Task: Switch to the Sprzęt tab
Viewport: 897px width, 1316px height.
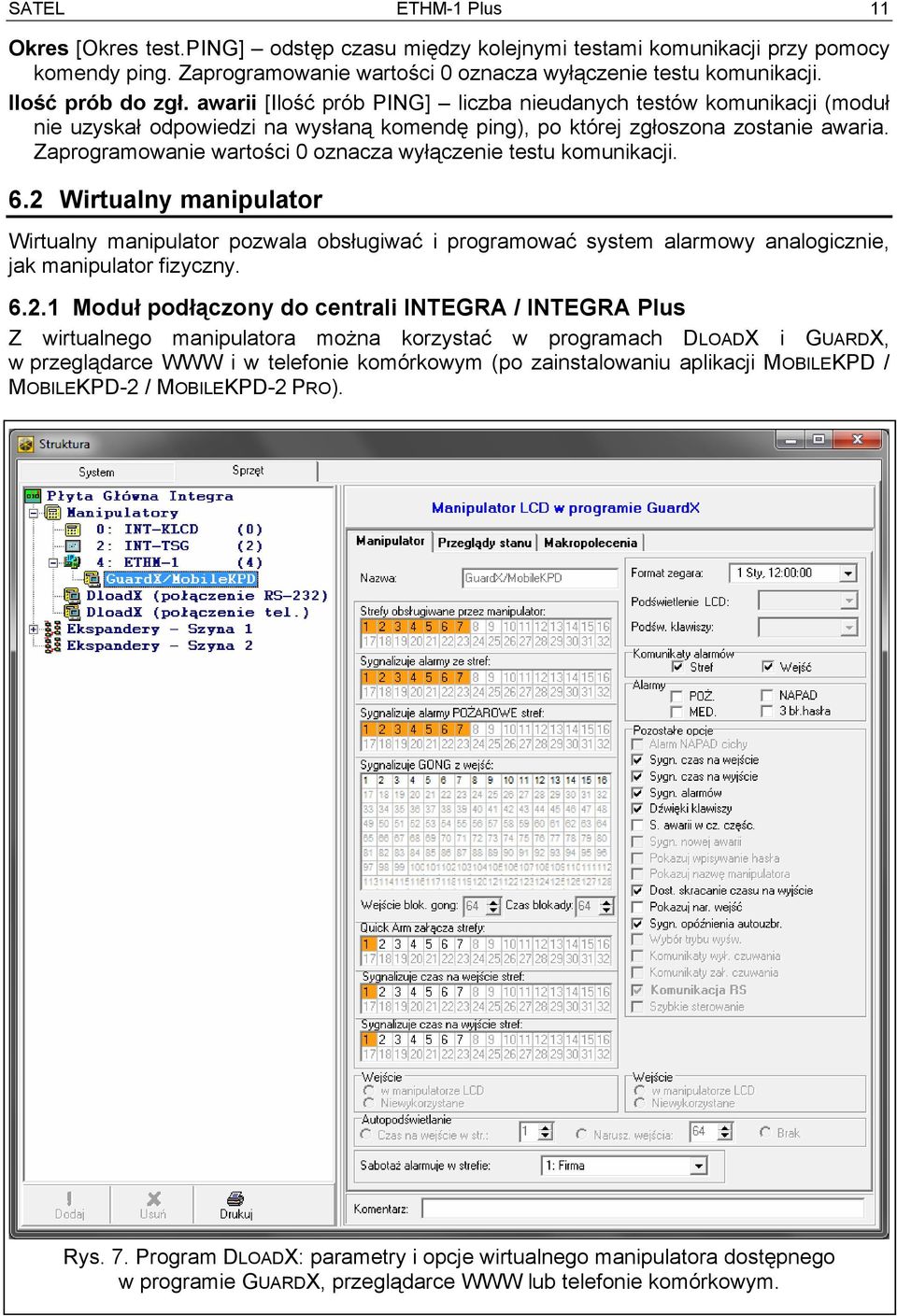Action: click(x=248, y=471)
